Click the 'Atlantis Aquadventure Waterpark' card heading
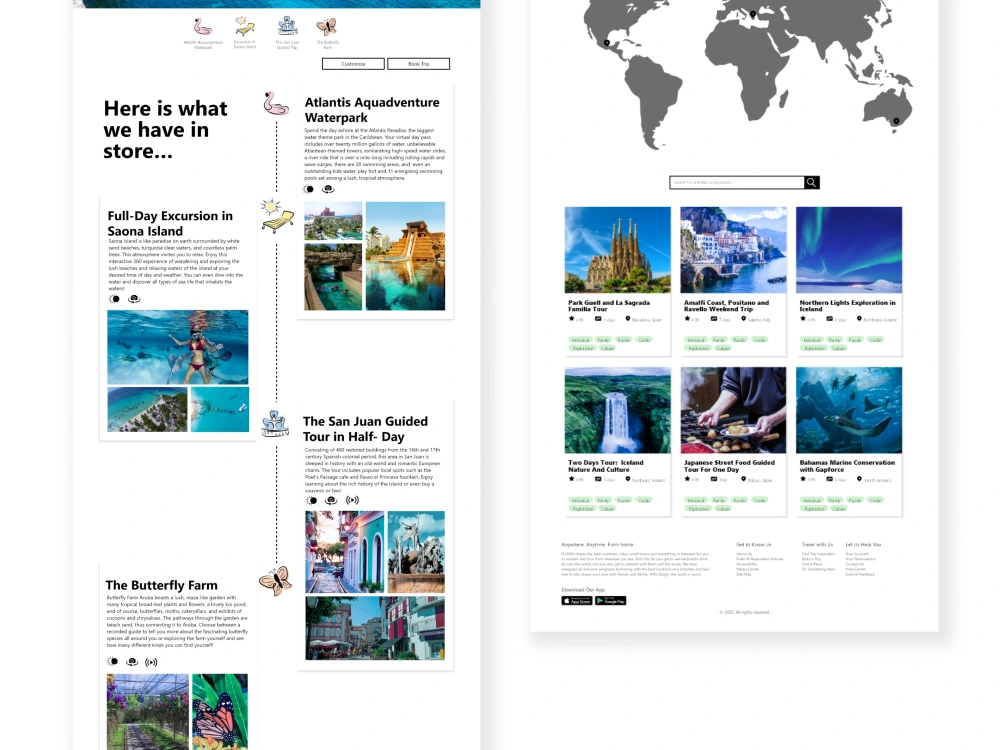The width and height of the screenshot is (1000, 750). tap(372, 110)
